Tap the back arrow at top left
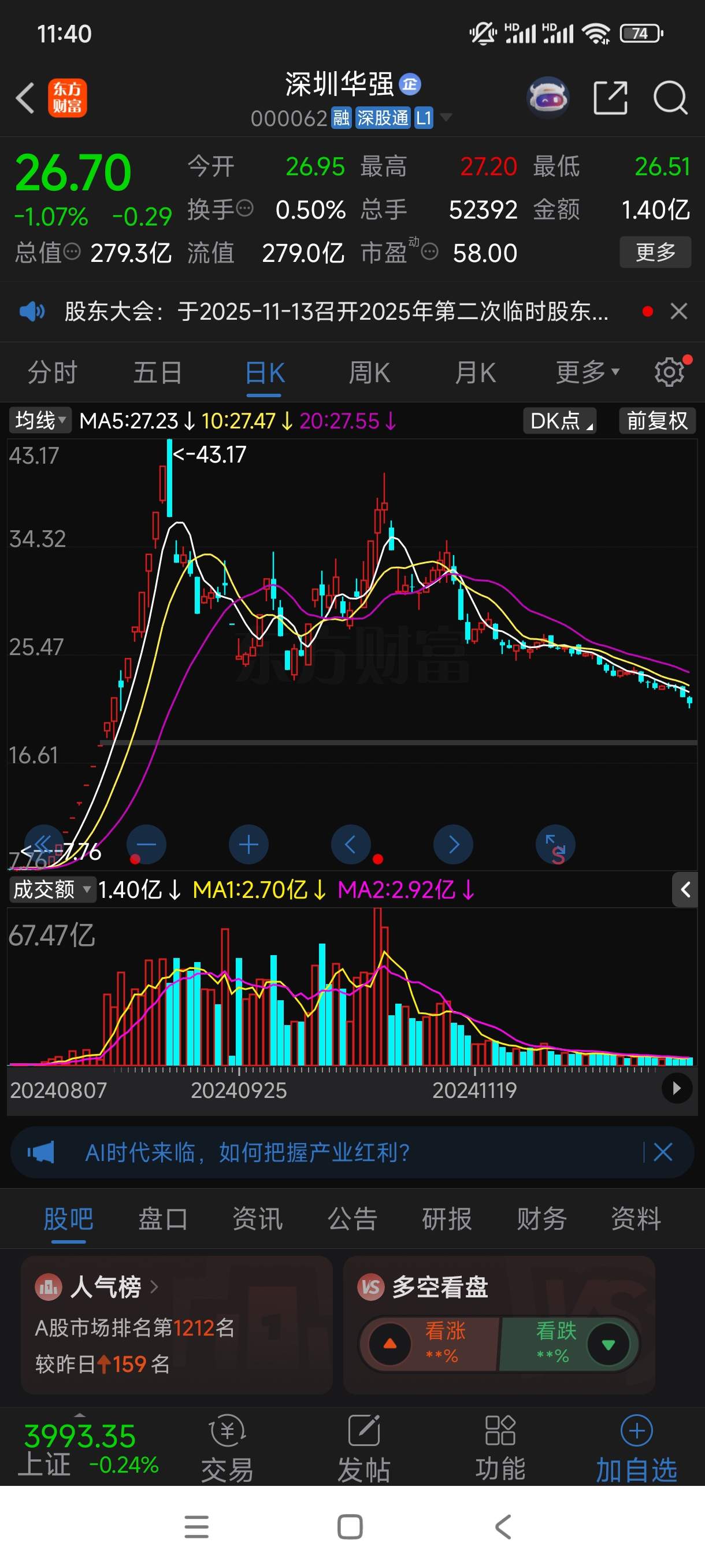 click(x=24, y=97)
